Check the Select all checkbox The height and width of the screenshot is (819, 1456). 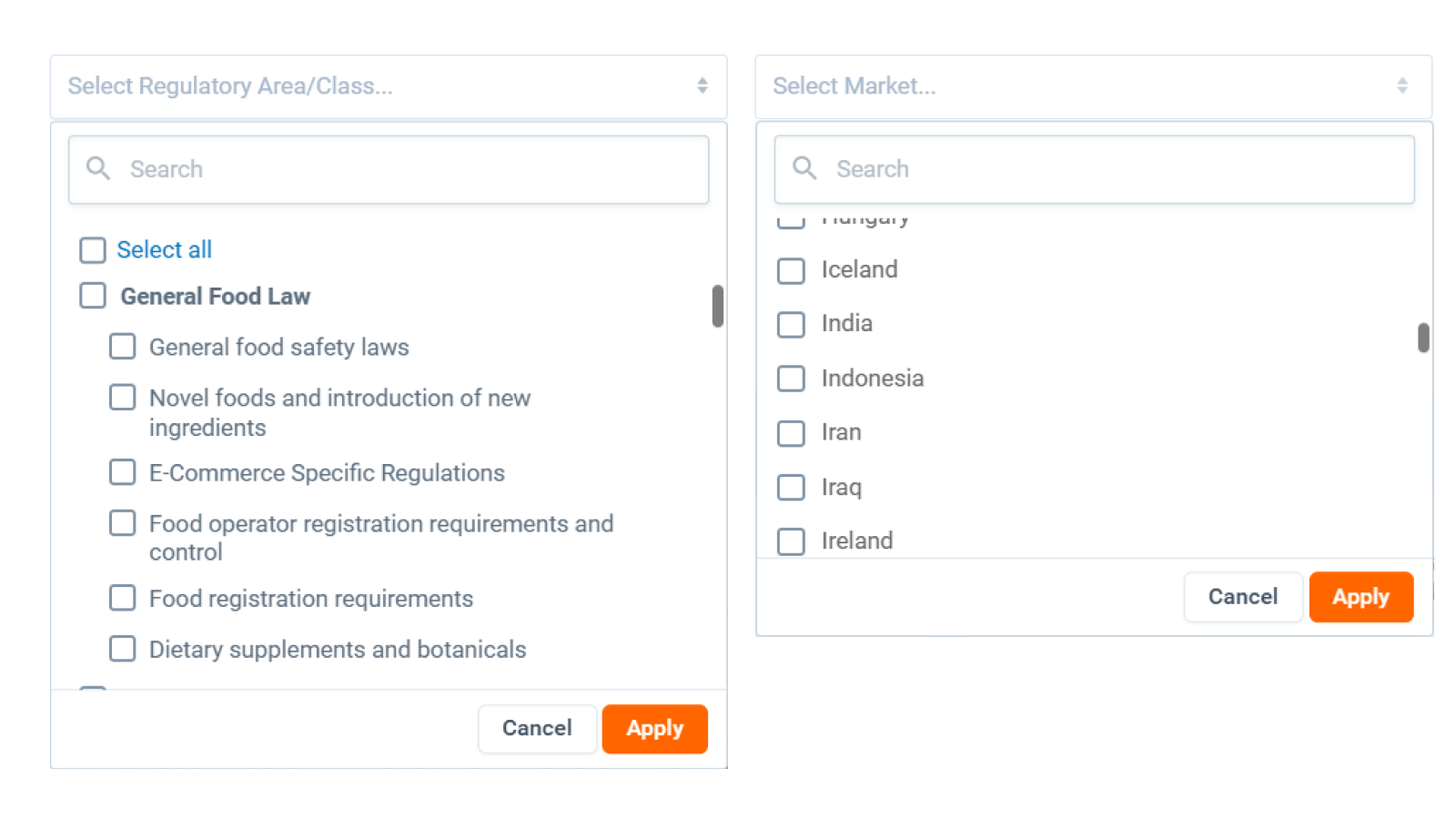[93, 250]
